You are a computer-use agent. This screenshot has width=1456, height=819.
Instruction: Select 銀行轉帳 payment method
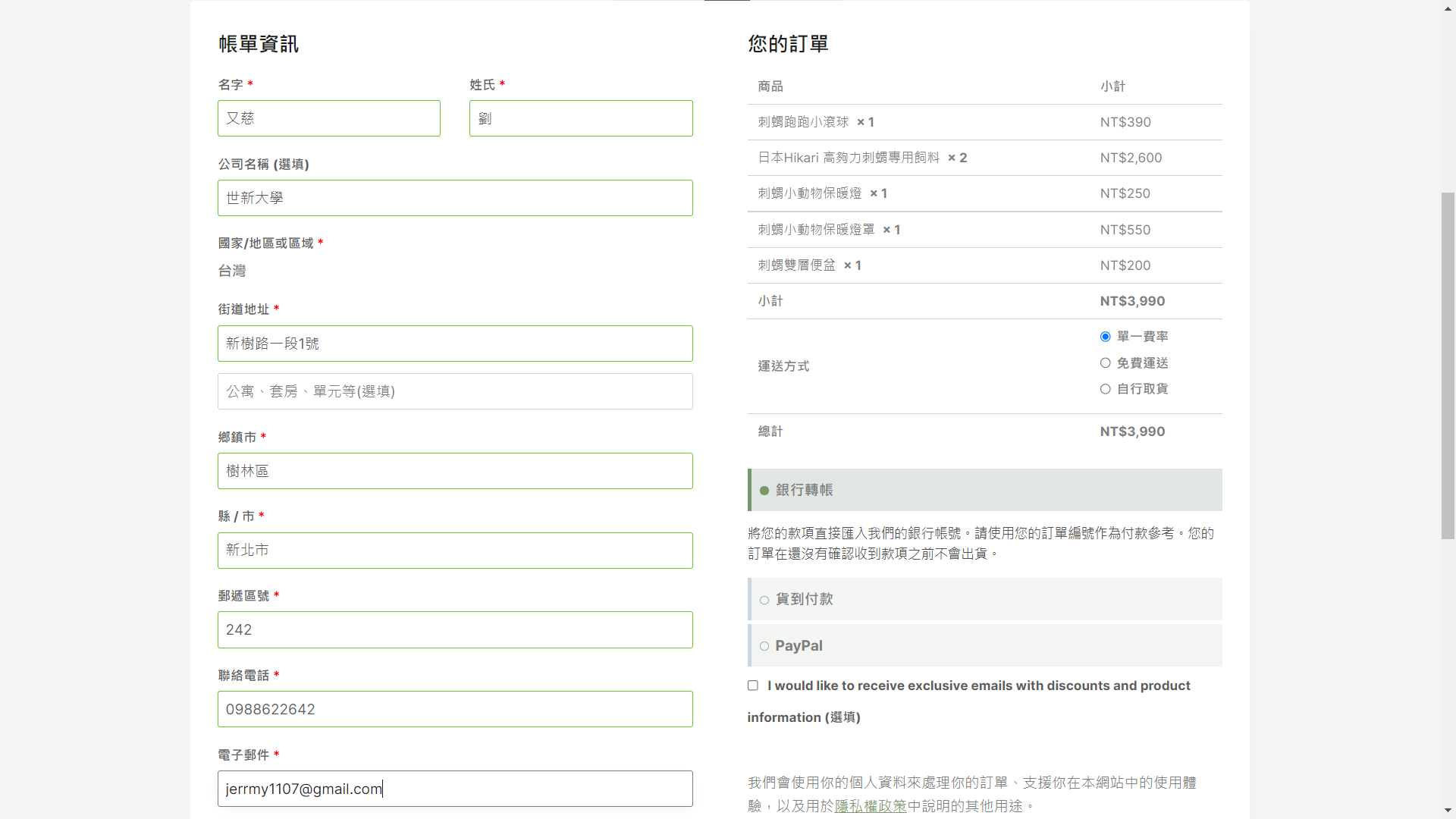tap(764, 491)
